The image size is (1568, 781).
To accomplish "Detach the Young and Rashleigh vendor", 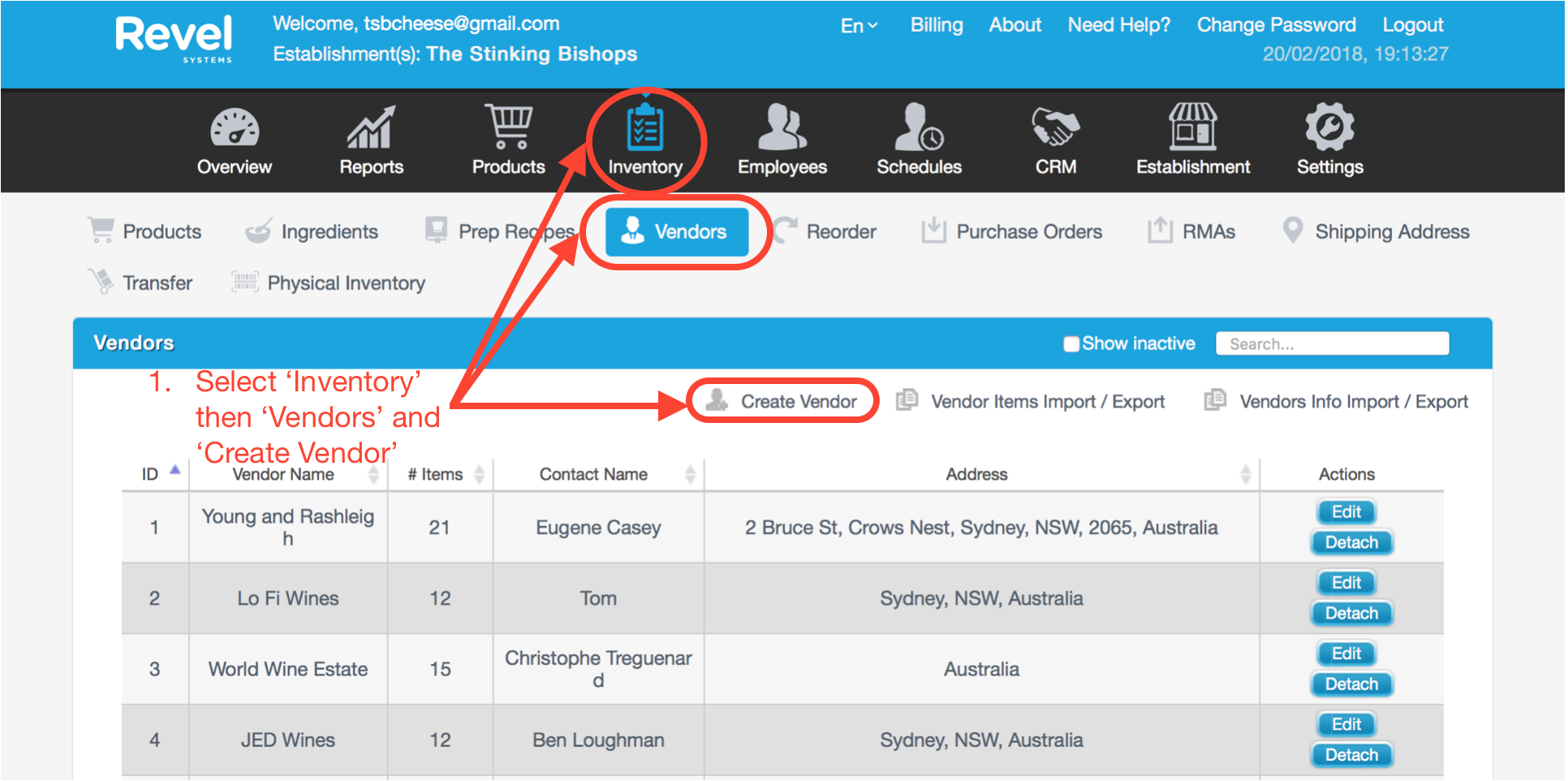I will click(1351, 542).
